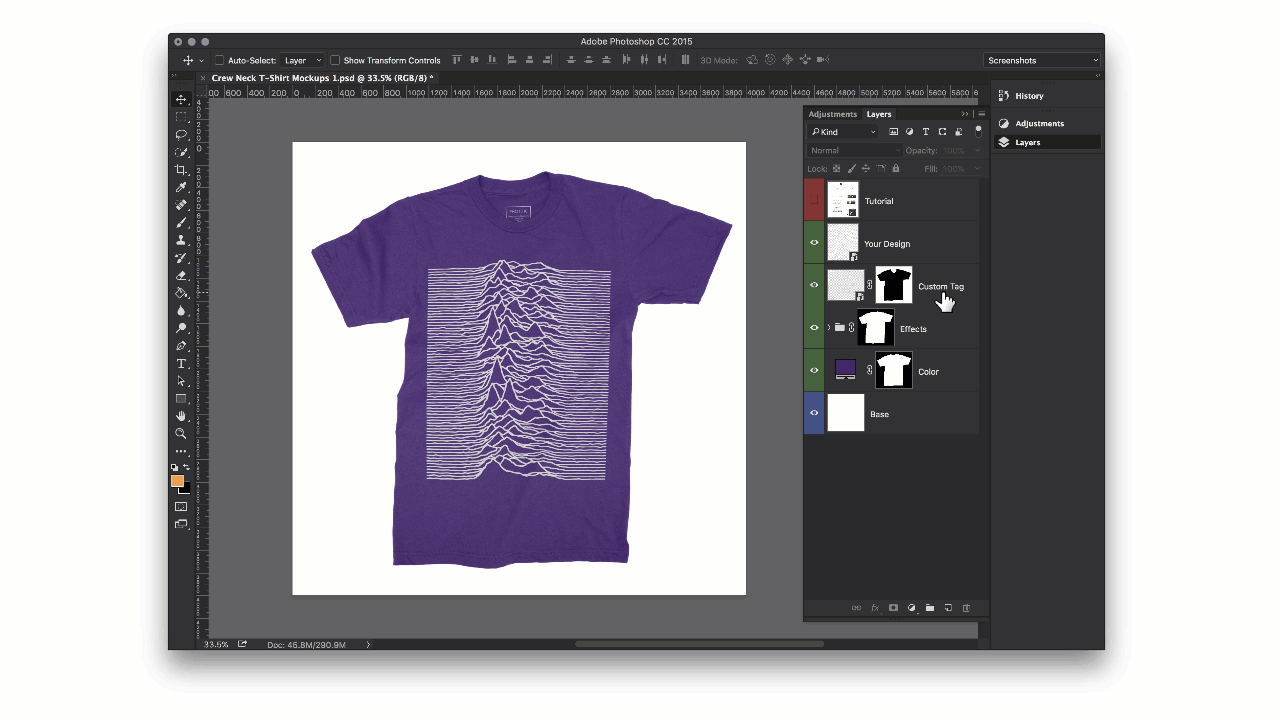Open the blend mode dropdown showing Normal
This screenshot has width=1280, height=720.
pos(855,149)
